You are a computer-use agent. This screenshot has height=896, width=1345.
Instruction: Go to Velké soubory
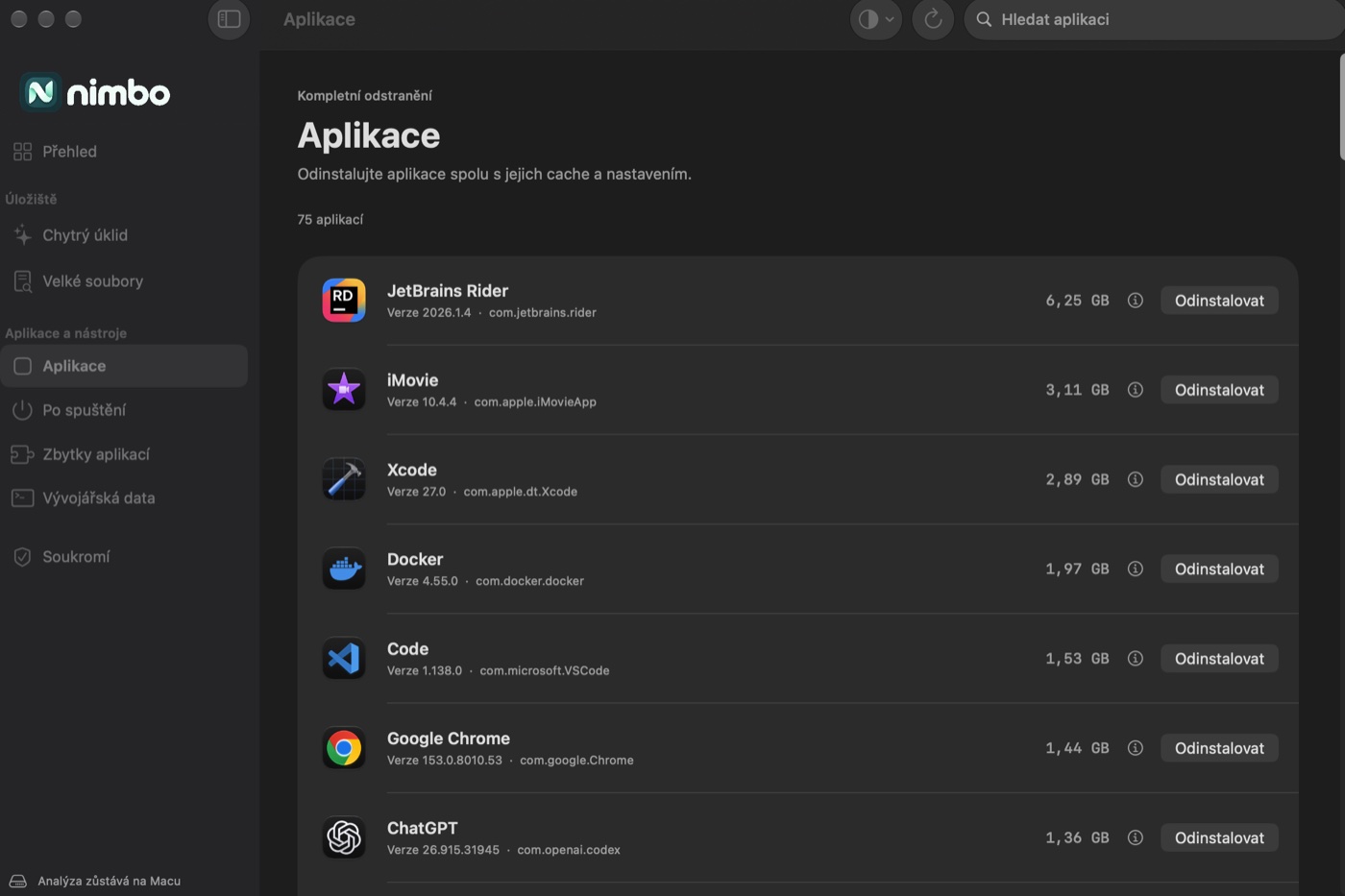coord(124,281)
